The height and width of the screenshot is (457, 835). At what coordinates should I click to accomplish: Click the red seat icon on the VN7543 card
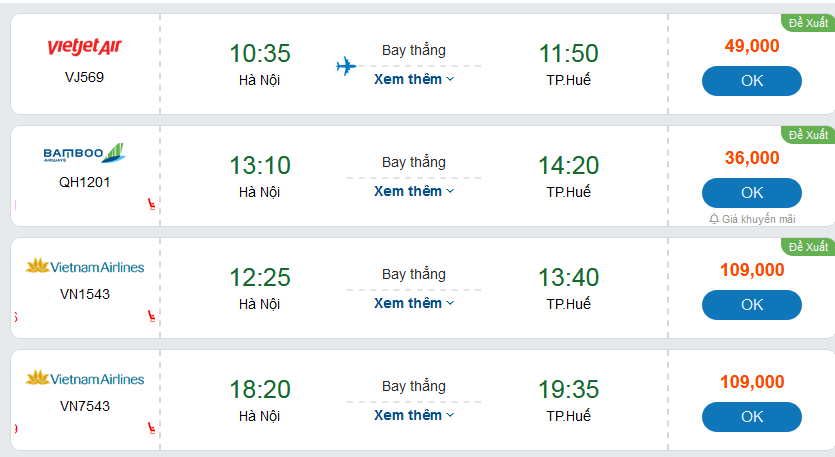(x=152, y=429)
